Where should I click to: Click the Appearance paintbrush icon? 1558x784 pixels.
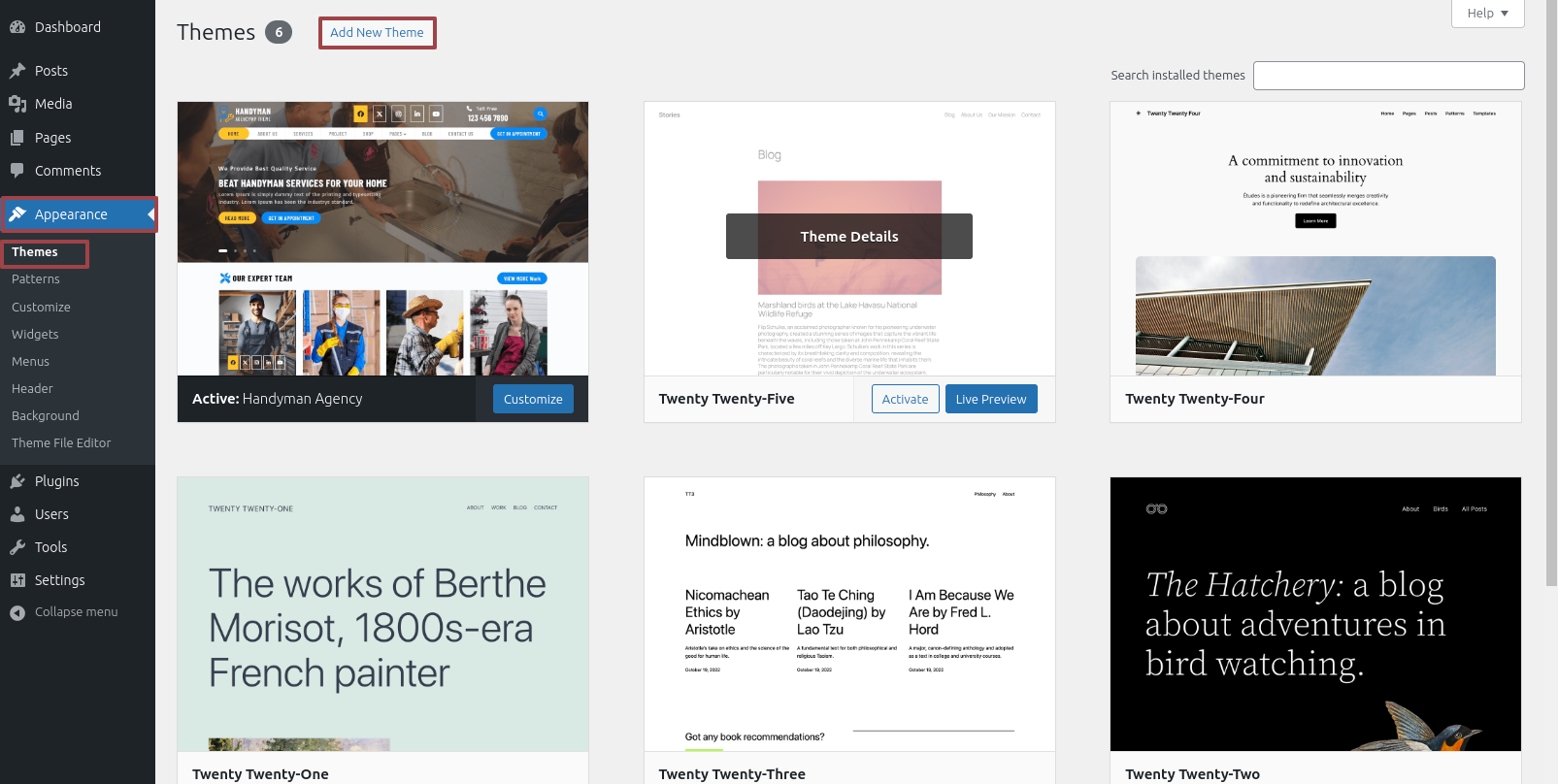(17, 214)
